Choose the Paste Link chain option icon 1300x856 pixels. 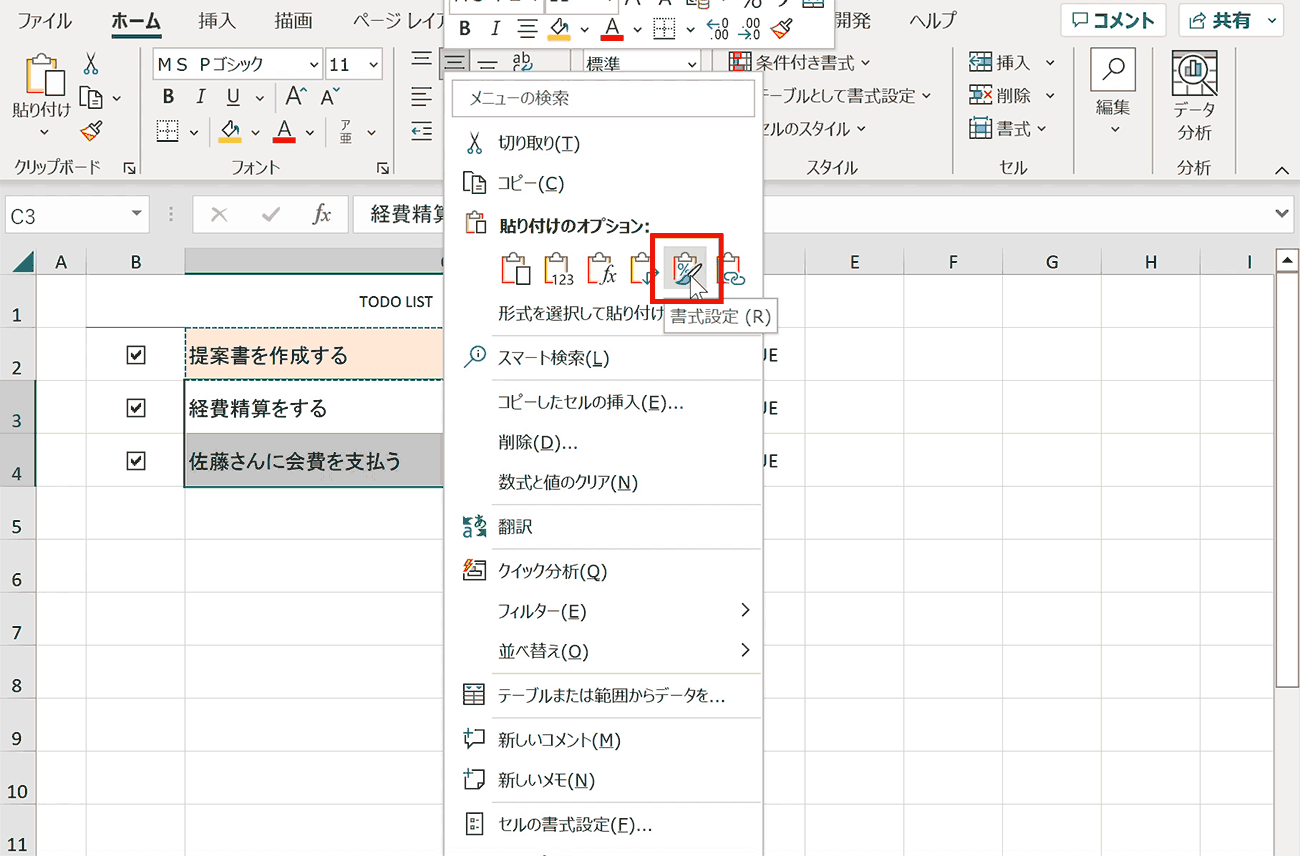pos(732,268)
